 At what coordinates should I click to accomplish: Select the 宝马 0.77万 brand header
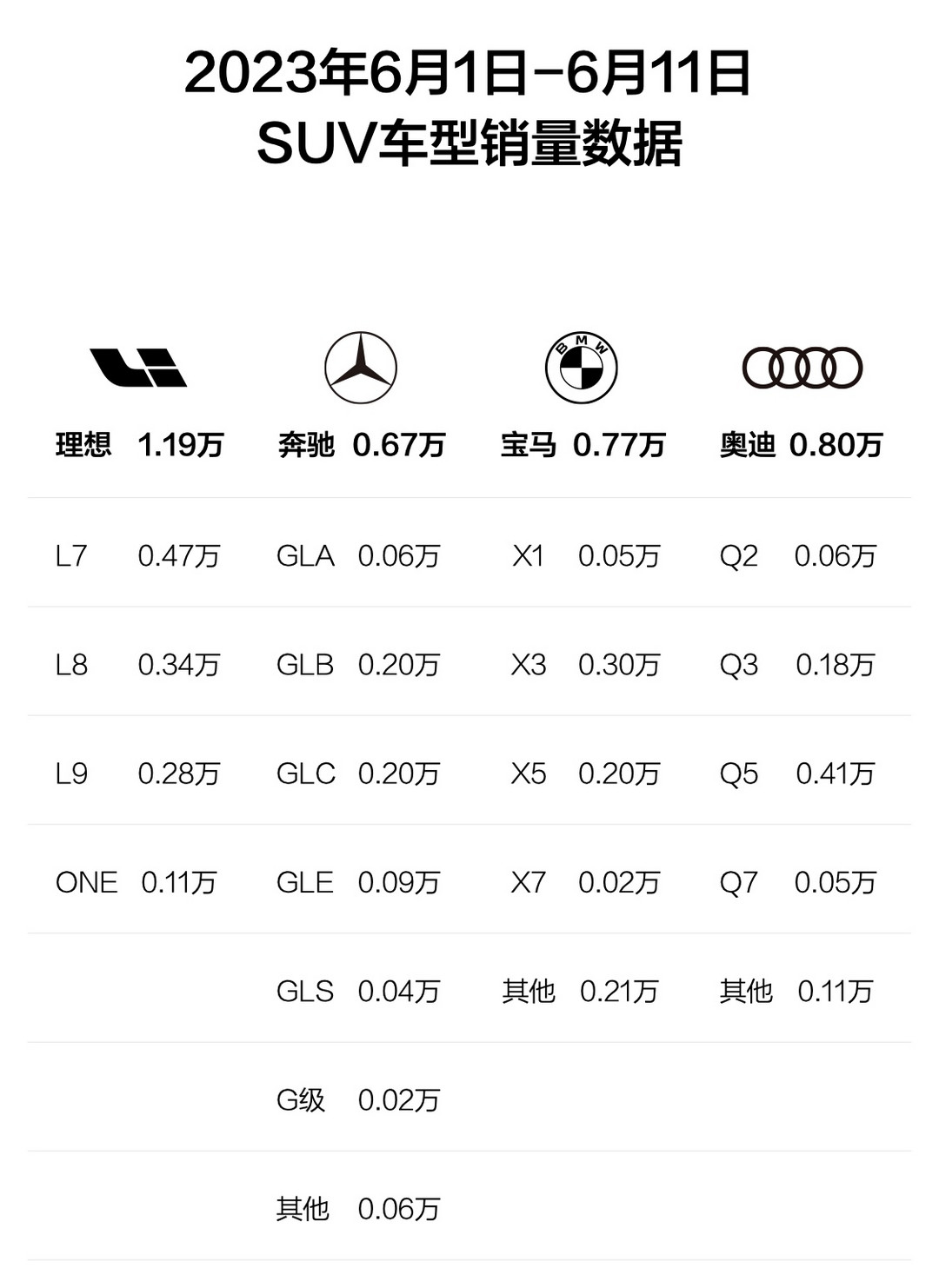[583, 445]
